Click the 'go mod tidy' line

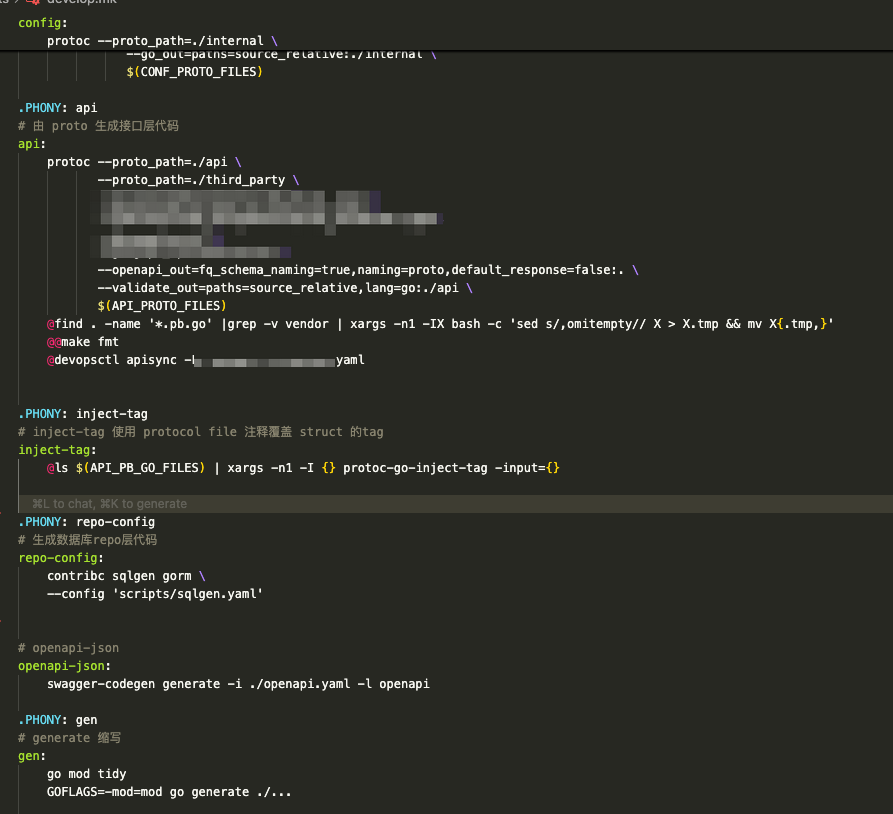[87, 774]
